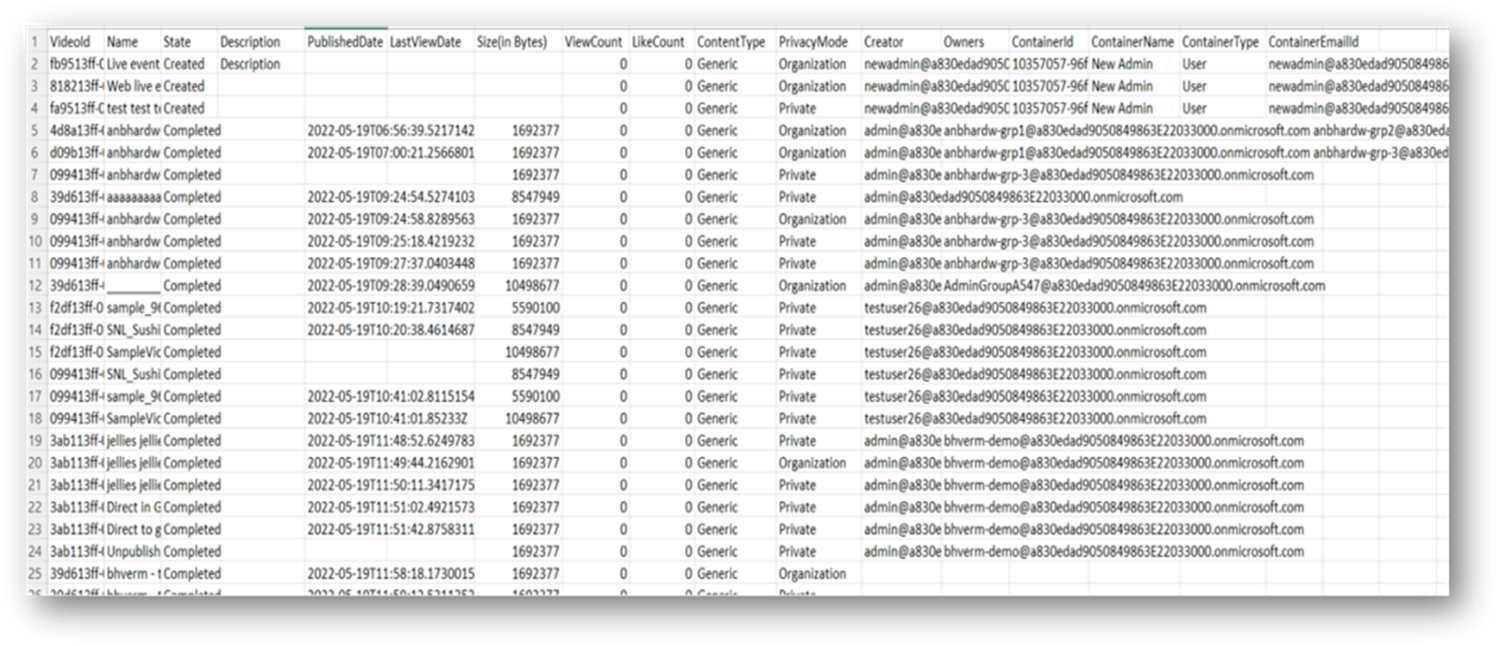Viewport: 1499px width, 646px height.
Task: Select row header number 2
Action: 35,64
